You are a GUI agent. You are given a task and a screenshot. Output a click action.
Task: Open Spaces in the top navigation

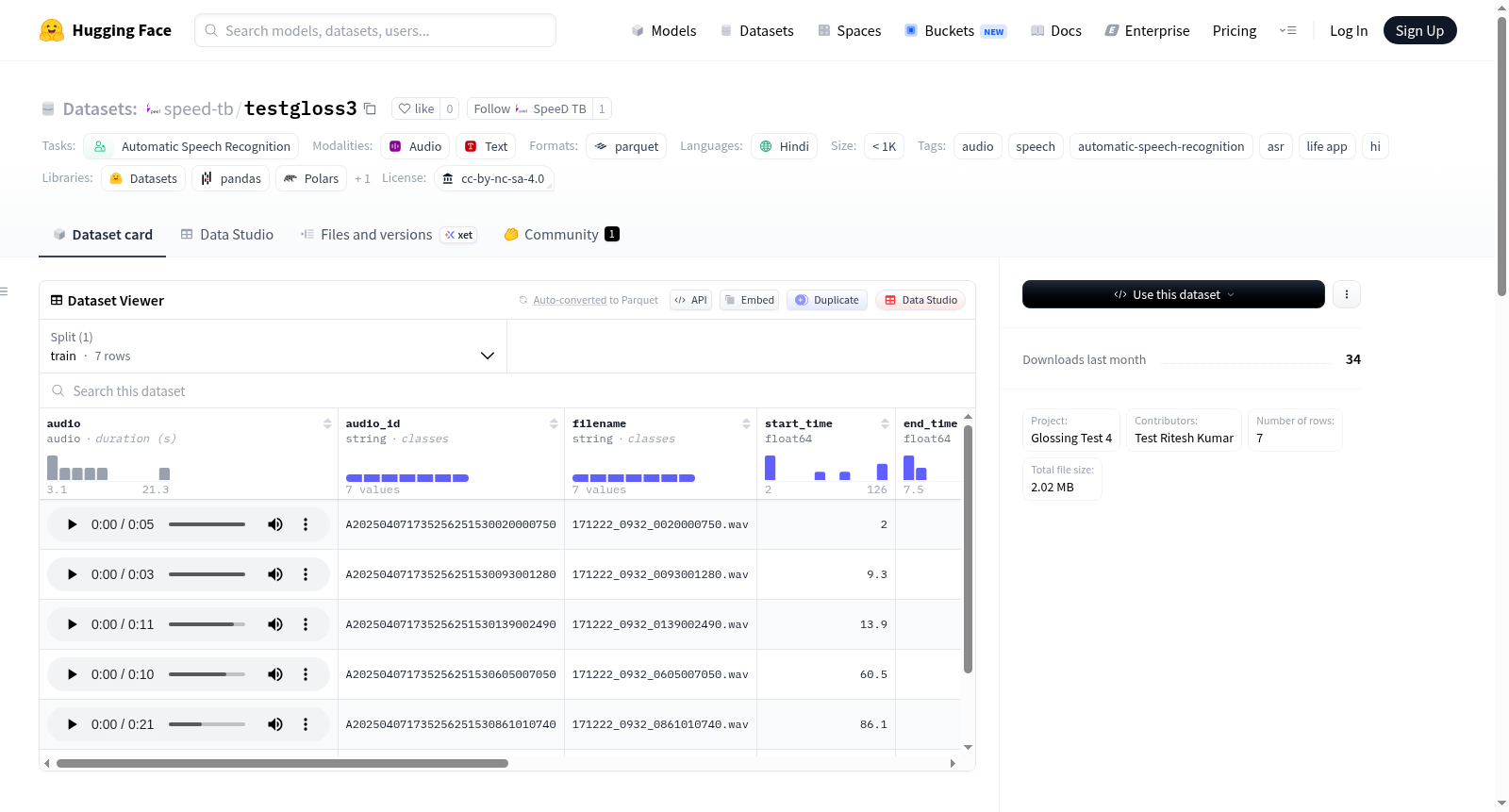tap(850, 30)
